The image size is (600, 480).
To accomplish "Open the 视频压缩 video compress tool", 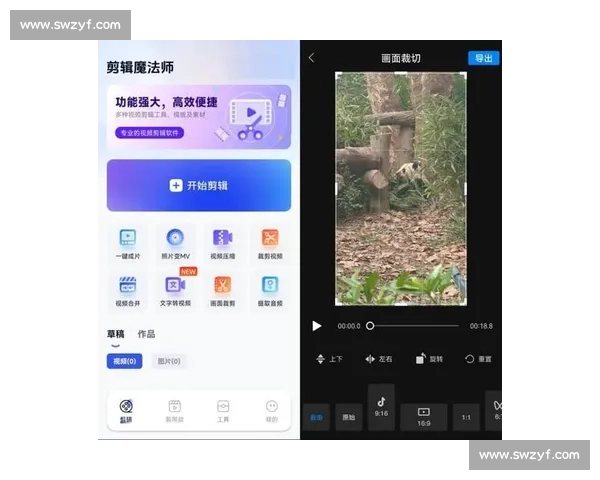I will 222,241.
